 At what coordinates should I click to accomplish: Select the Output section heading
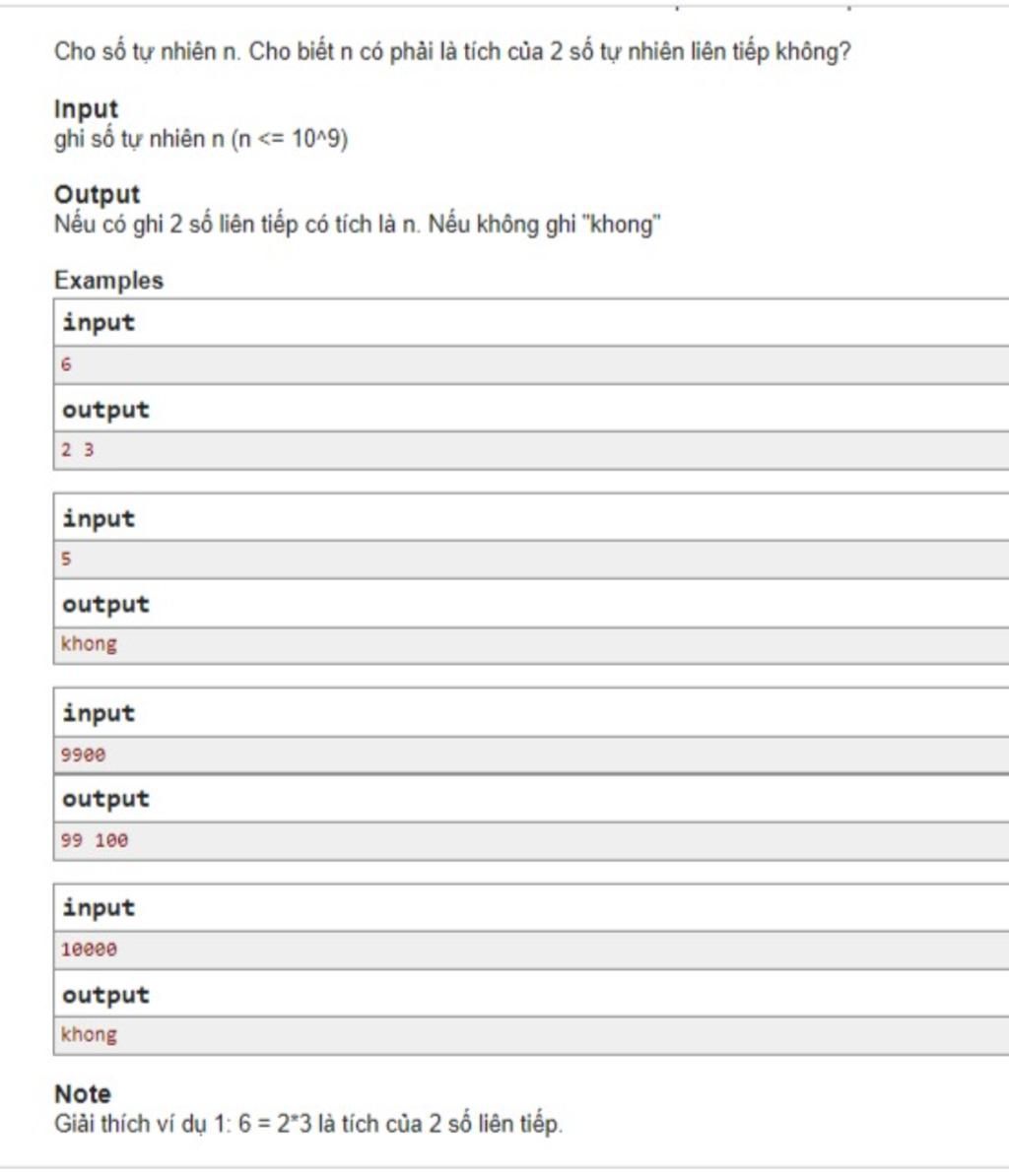[x=97, y=194]
